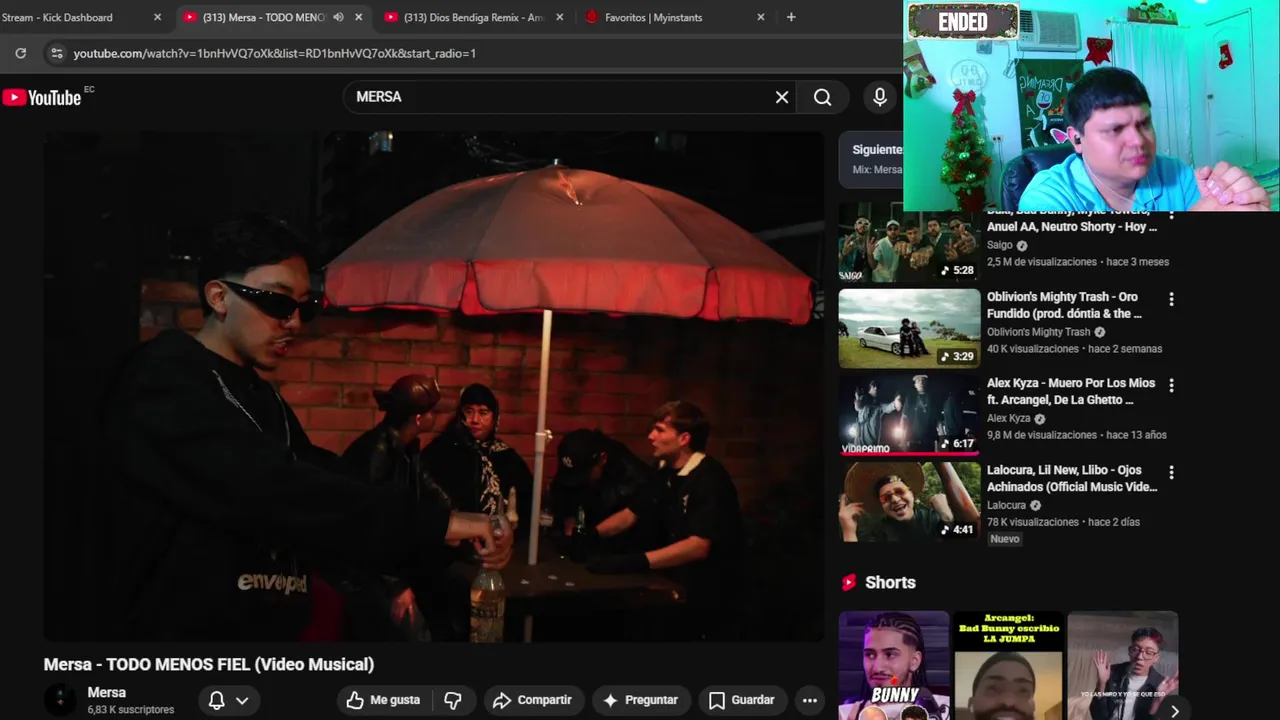Click the Shorts section heading
This screenshot has width=1280, height=720.
(x=890, y=582)
